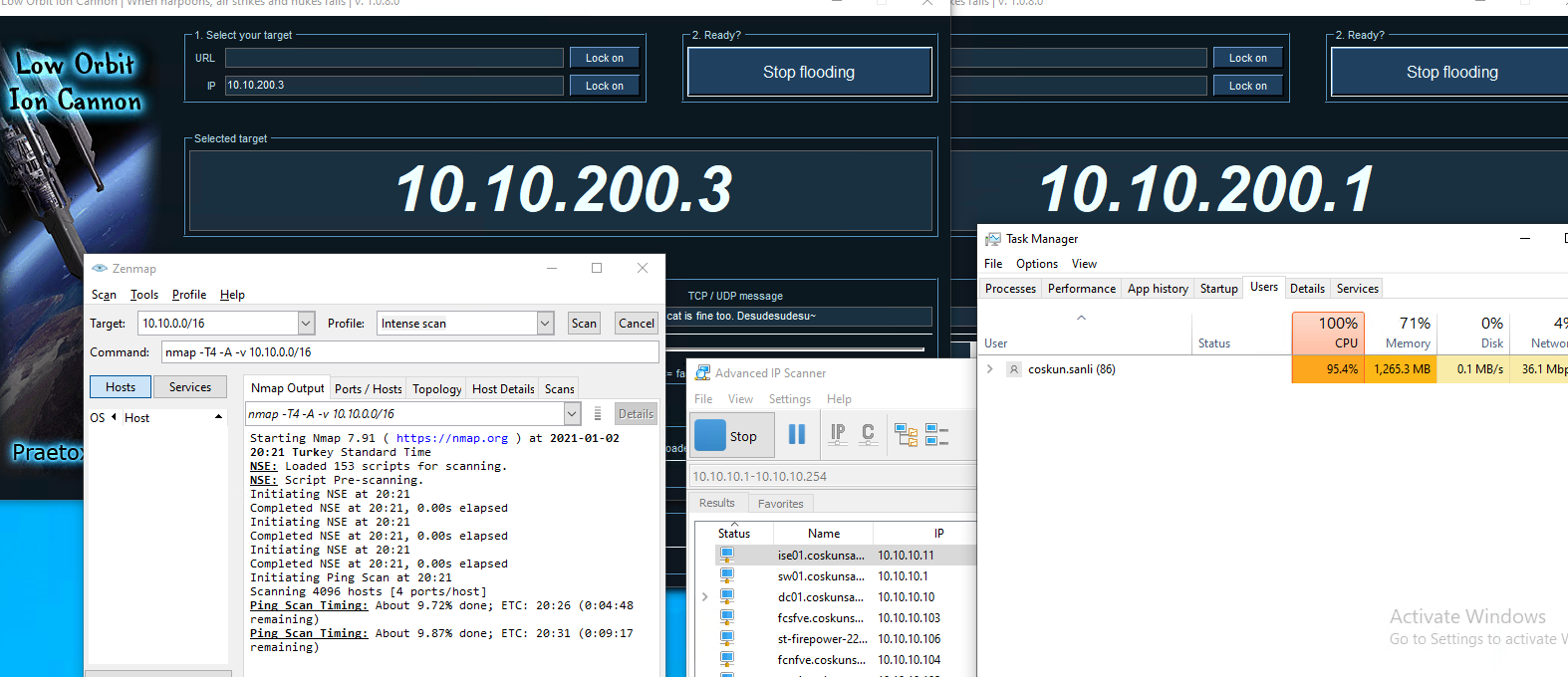This screenshot has width=1568, height=677.
Task: Click Stop flooding in the 10.10.200.3 LOIC window
Action: pos(809,72)
